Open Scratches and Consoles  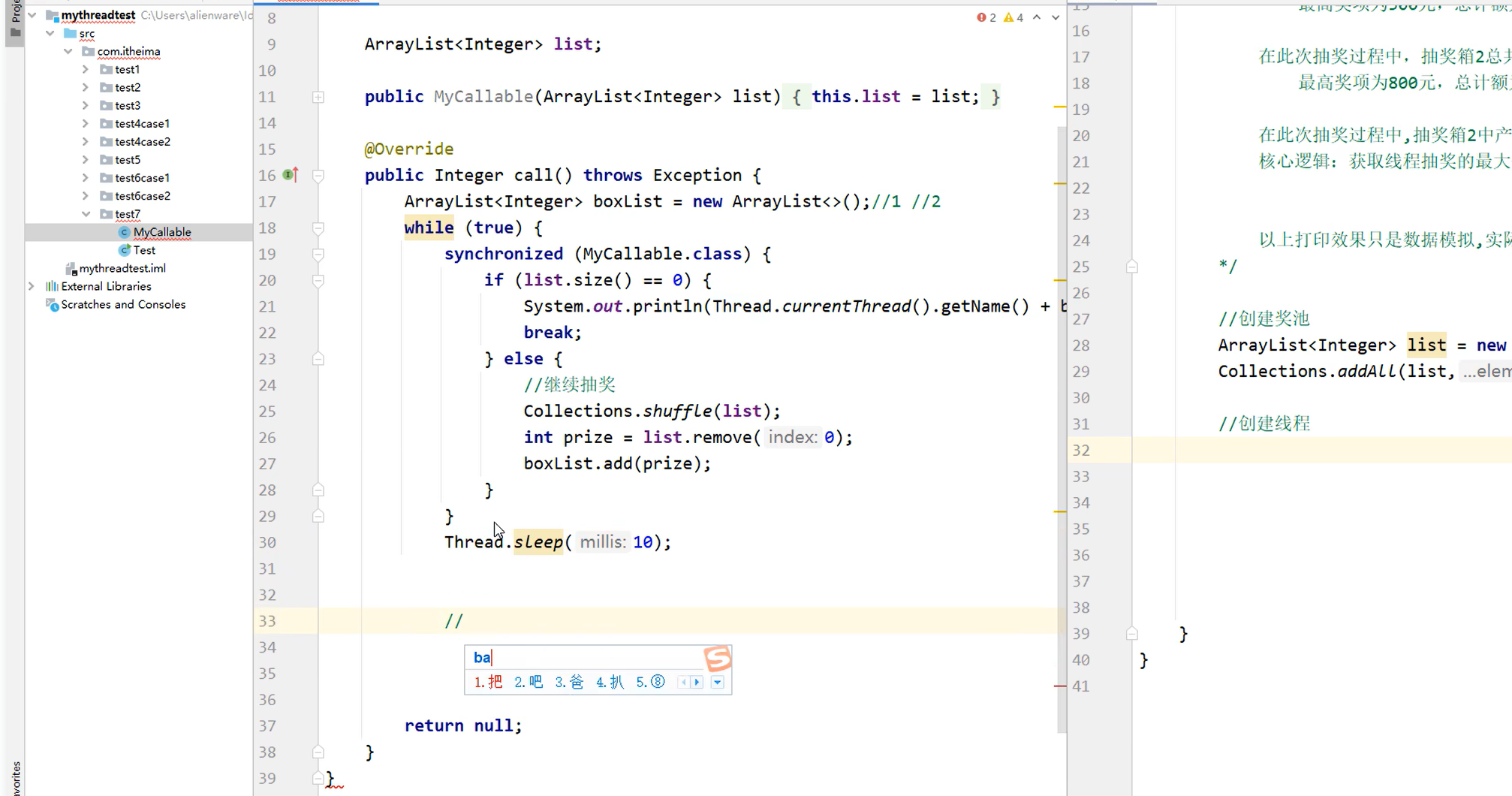coord(122,304)
